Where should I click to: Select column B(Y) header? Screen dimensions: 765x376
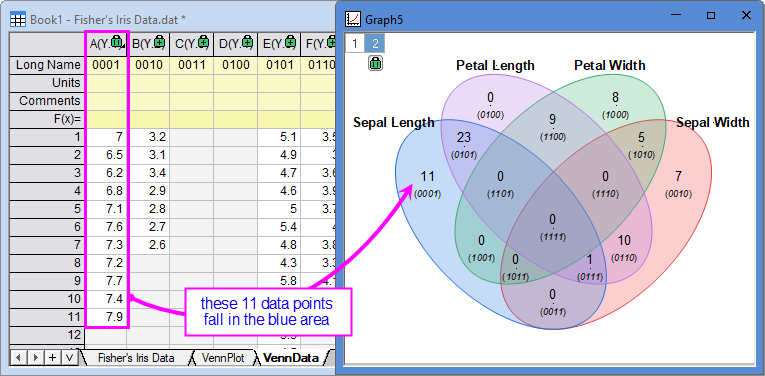[x=148, y=44]
